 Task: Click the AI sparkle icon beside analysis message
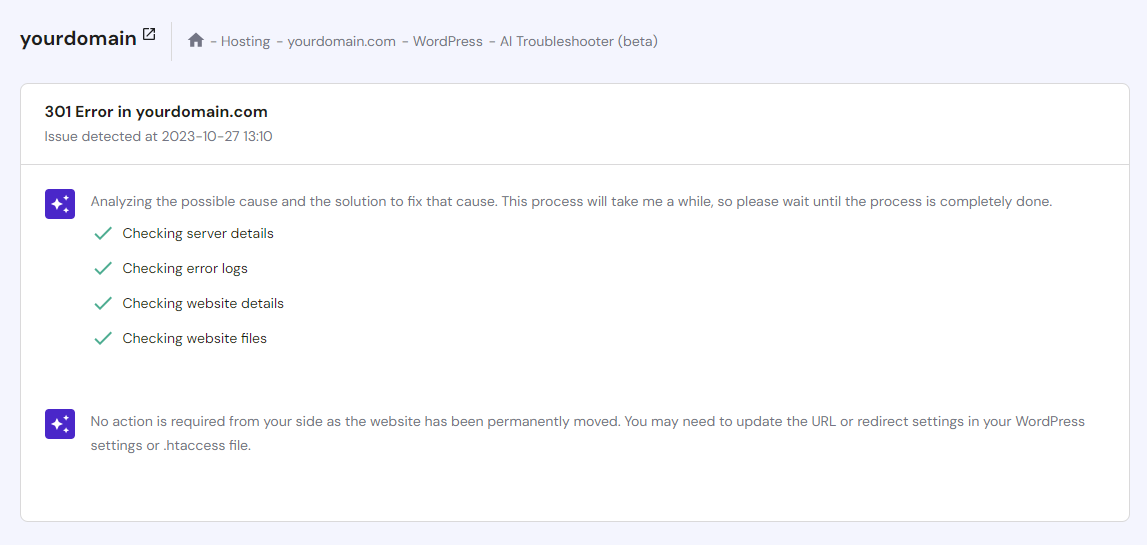click(x=60, y=204)
